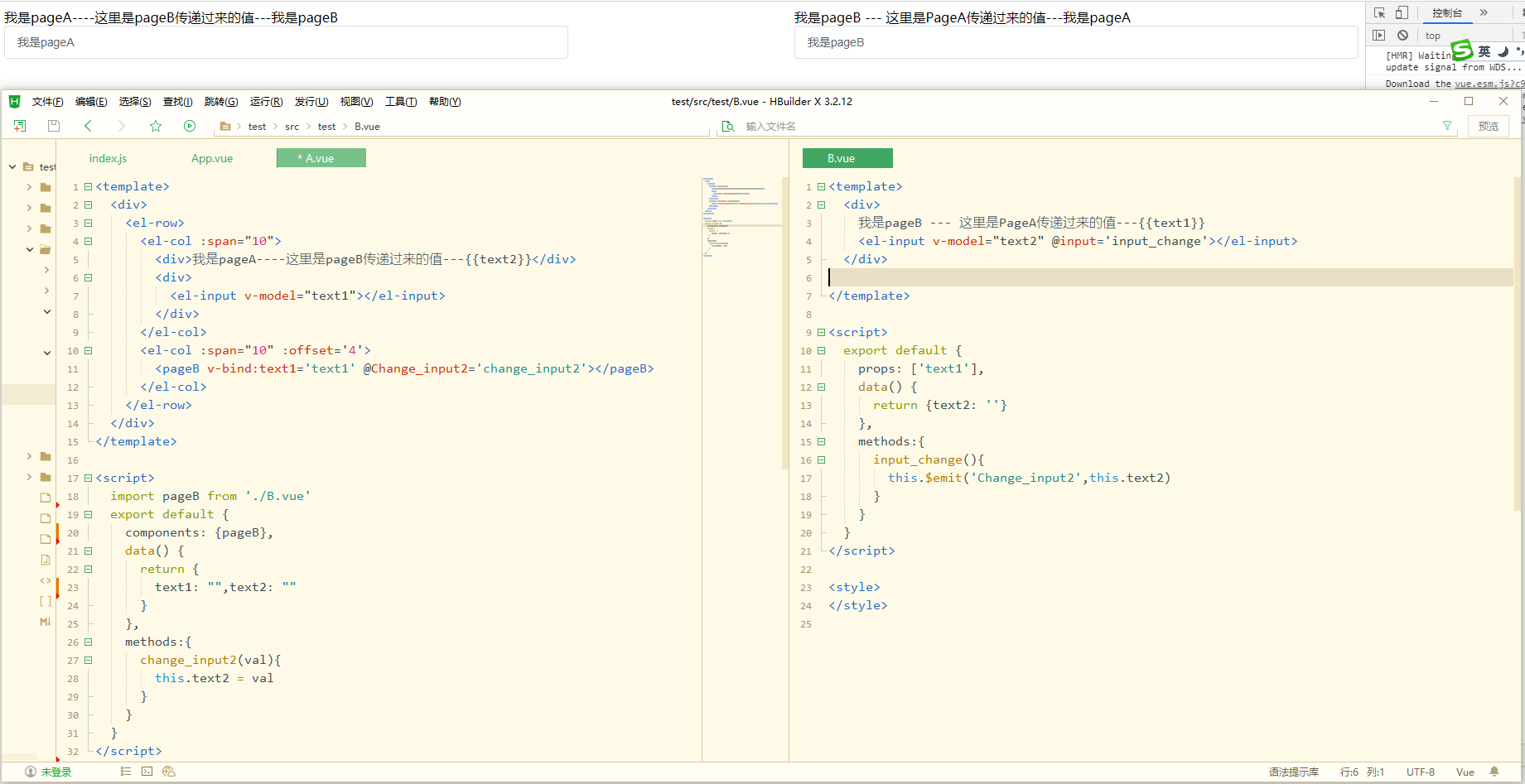Click the HBuilder new file icon
Viewport: 1525px width, 784px height.
(x=20, y=126)
